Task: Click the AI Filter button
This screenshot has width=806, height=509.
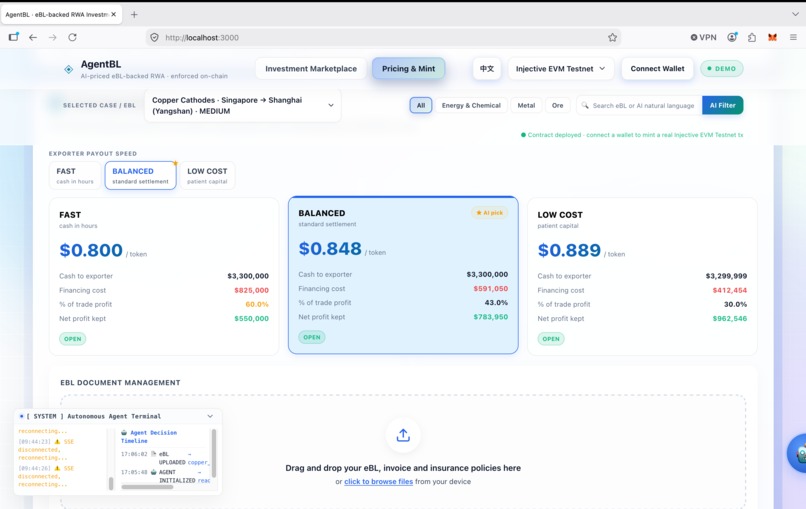Action: tap(722, 105)
